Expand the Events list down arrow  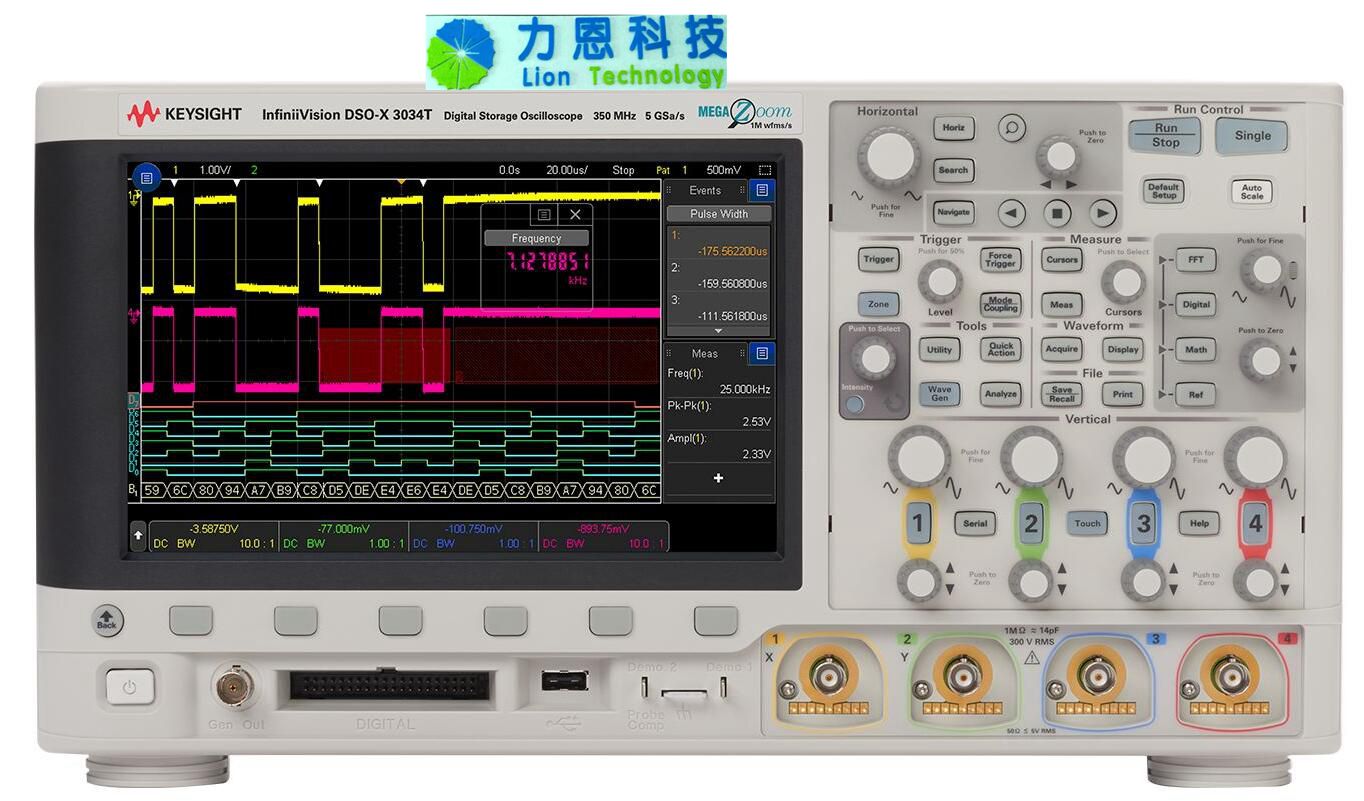pyautogui.click(x=717, y=330)
